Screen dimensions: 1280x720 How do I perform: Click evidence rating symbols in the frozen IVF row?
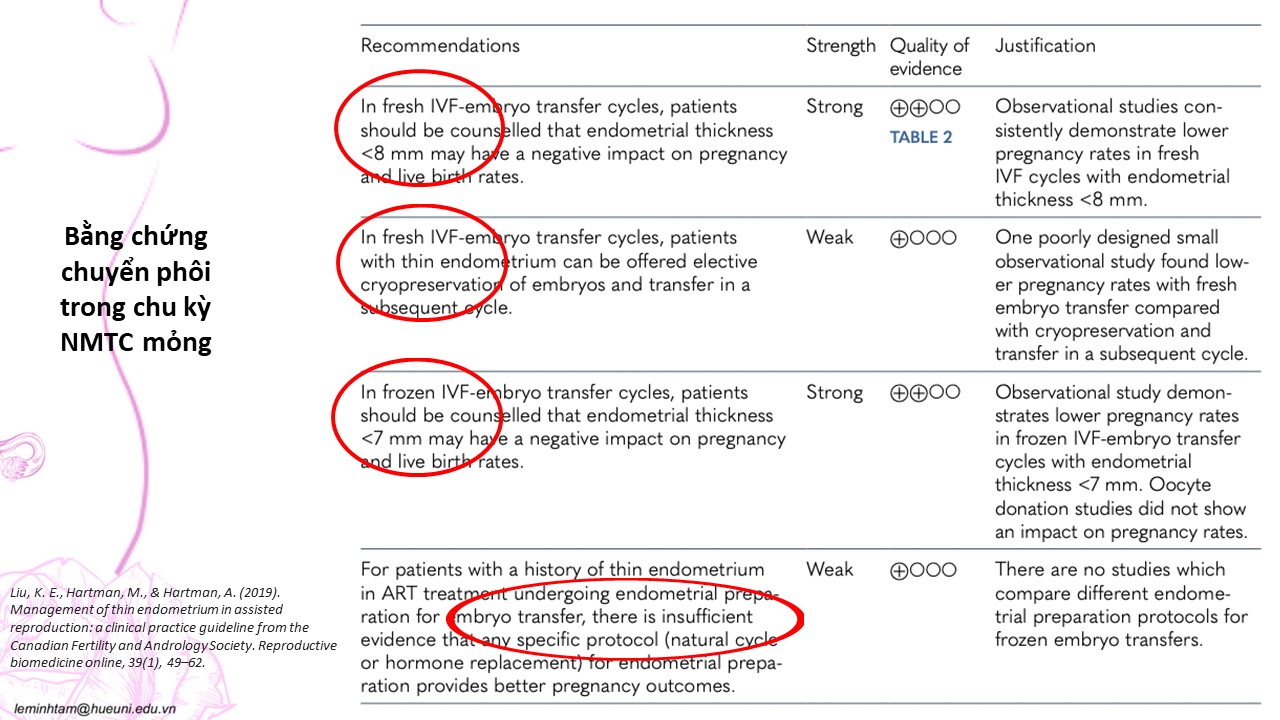pos(924,393)
